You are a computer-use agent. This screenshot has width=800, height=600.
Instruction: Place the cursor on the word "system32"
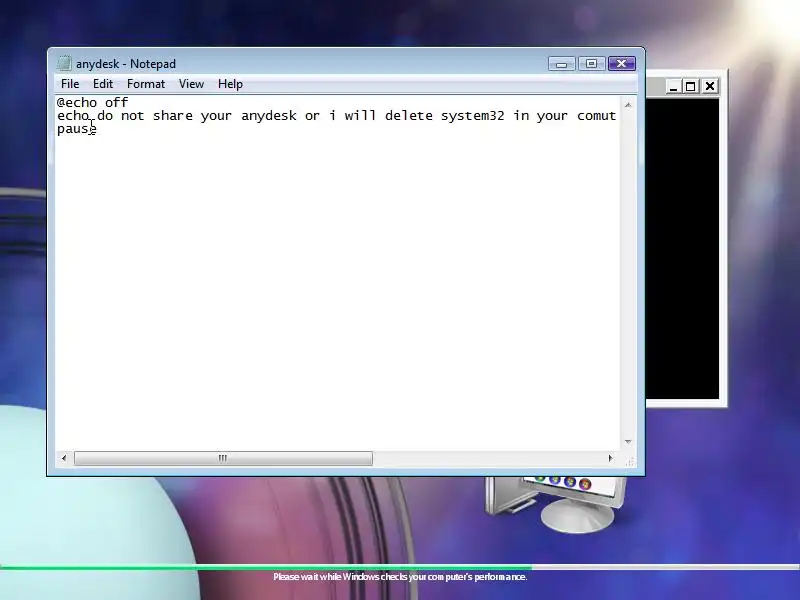coord(472,116)
